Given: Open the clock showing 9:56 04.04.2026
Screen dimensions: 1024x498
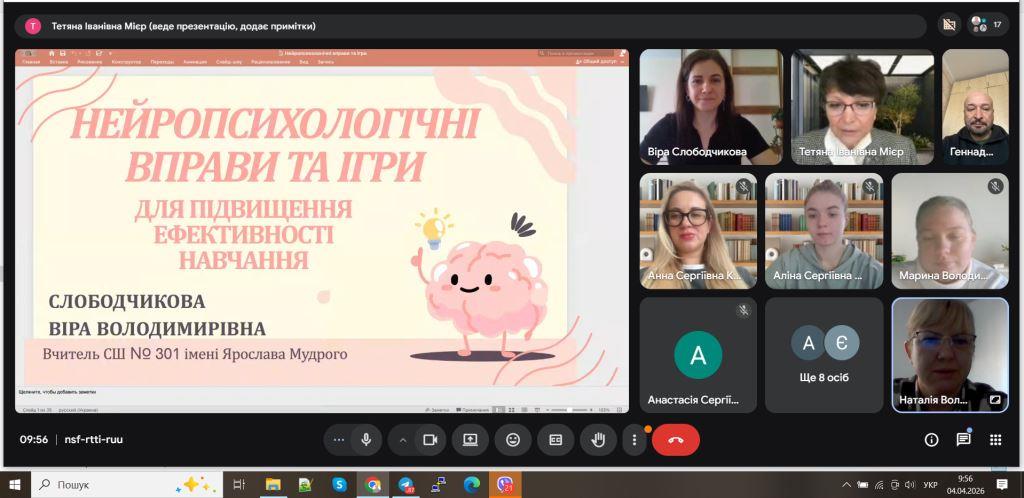Looking at the screenshot, I should click(965, 484).
